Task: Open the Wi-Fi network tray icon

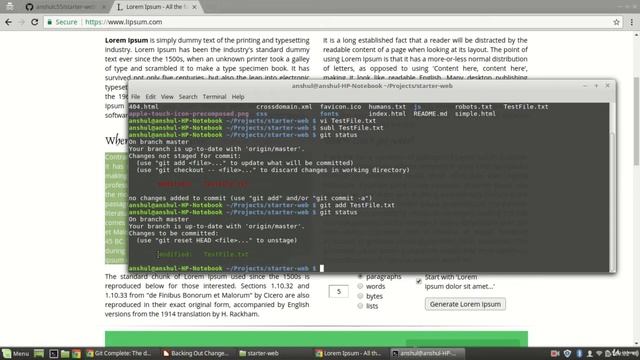Action: click(599, 353)
